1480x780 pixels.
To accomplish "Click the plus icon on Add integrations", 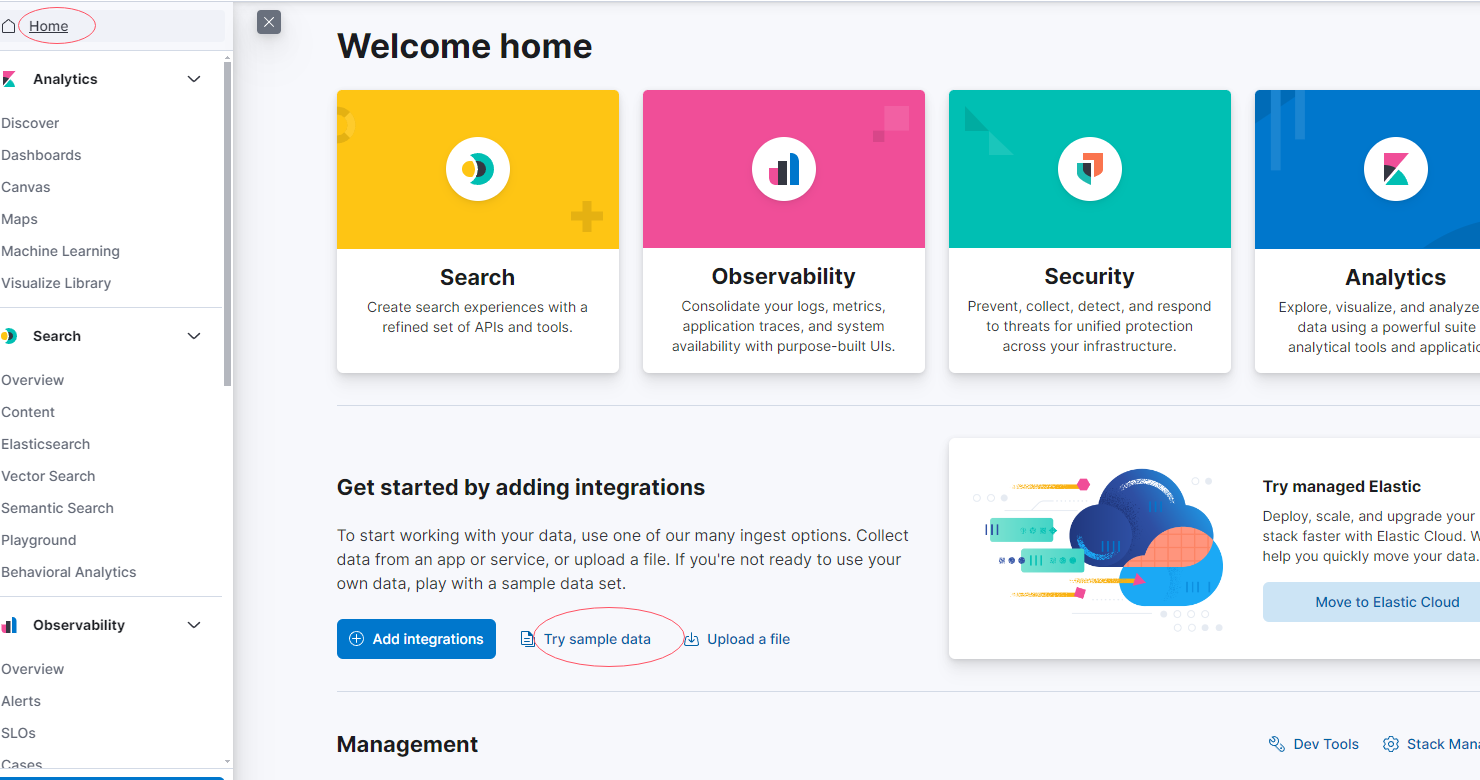I will coord(356,639).
